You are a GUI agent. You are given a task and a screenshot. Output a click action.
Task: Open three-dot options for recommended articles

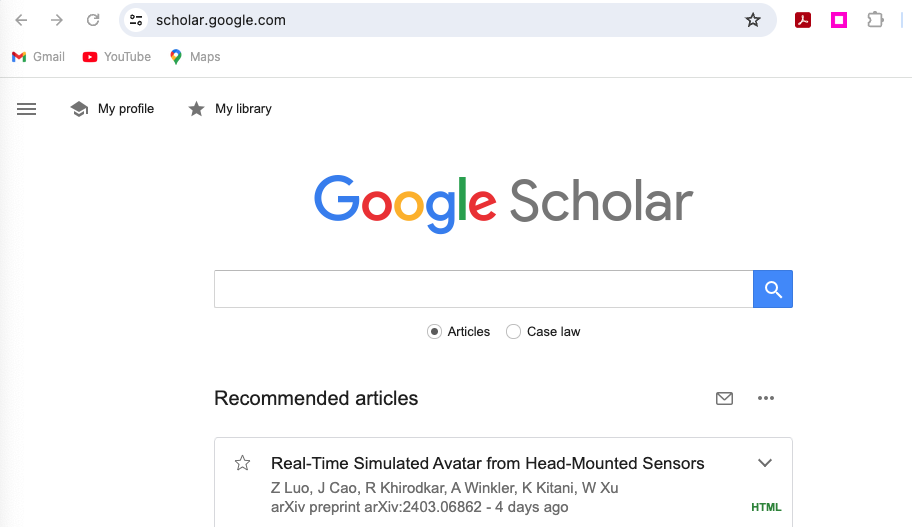[x=766, y=398]
